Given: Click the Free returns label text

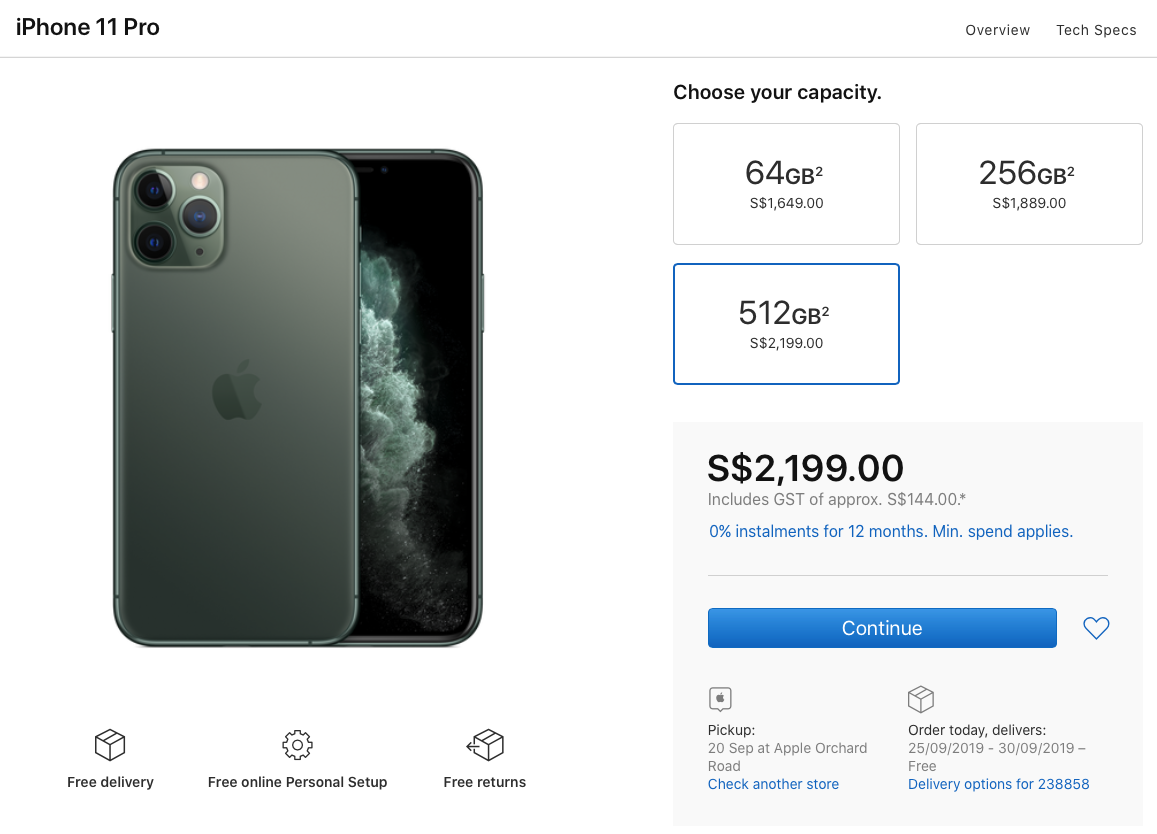Looking at the screenshot, I should click(485, 782).
